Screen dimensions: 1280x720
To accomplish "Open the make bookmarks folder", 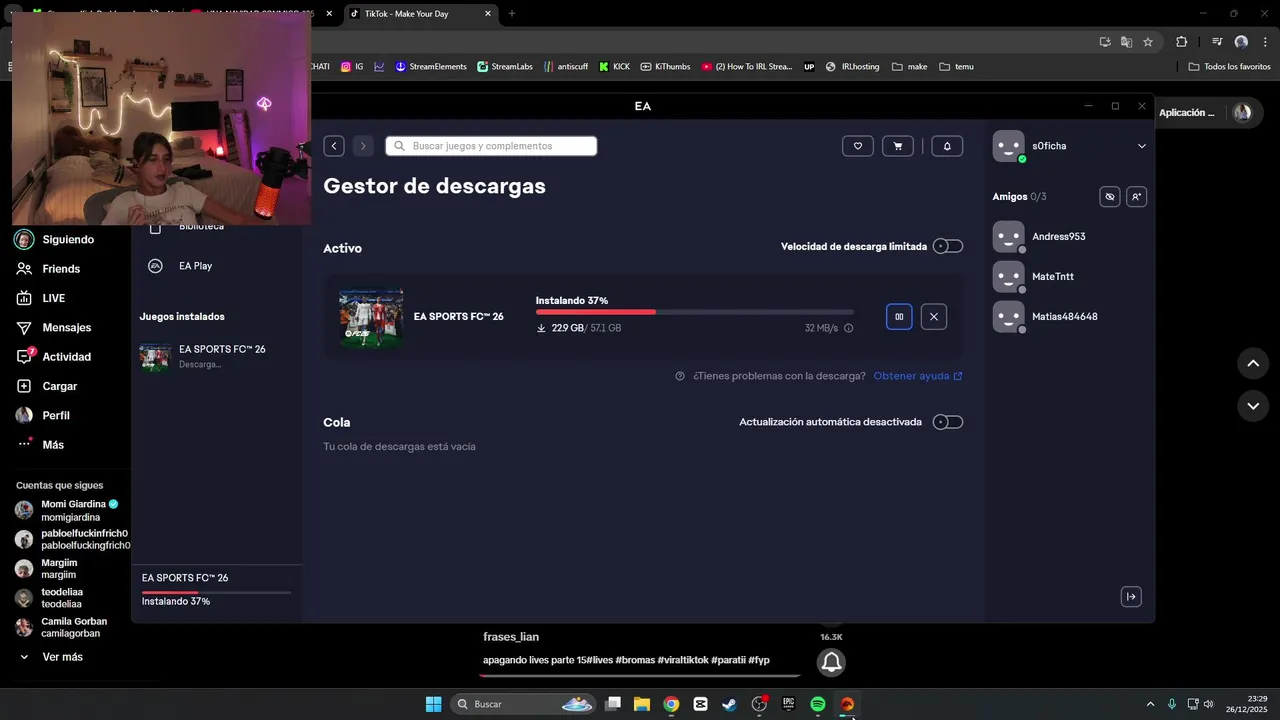I will tap(910, 67).
